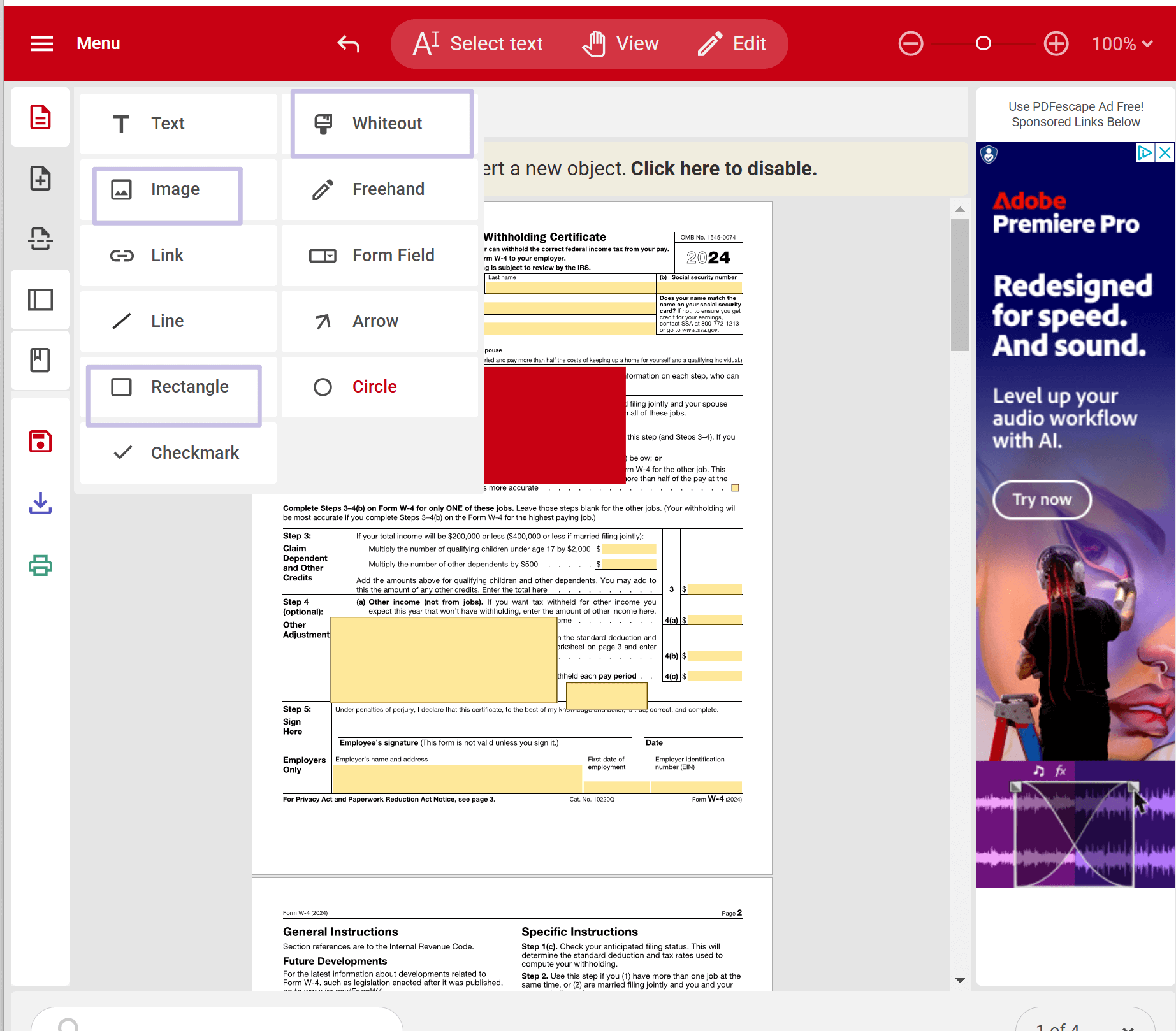The width and height of the screenshot is (1176, 1031).
Task: Click 'Try now' in the Adobe Premiere Pro ad
Action: point(1042,500)
